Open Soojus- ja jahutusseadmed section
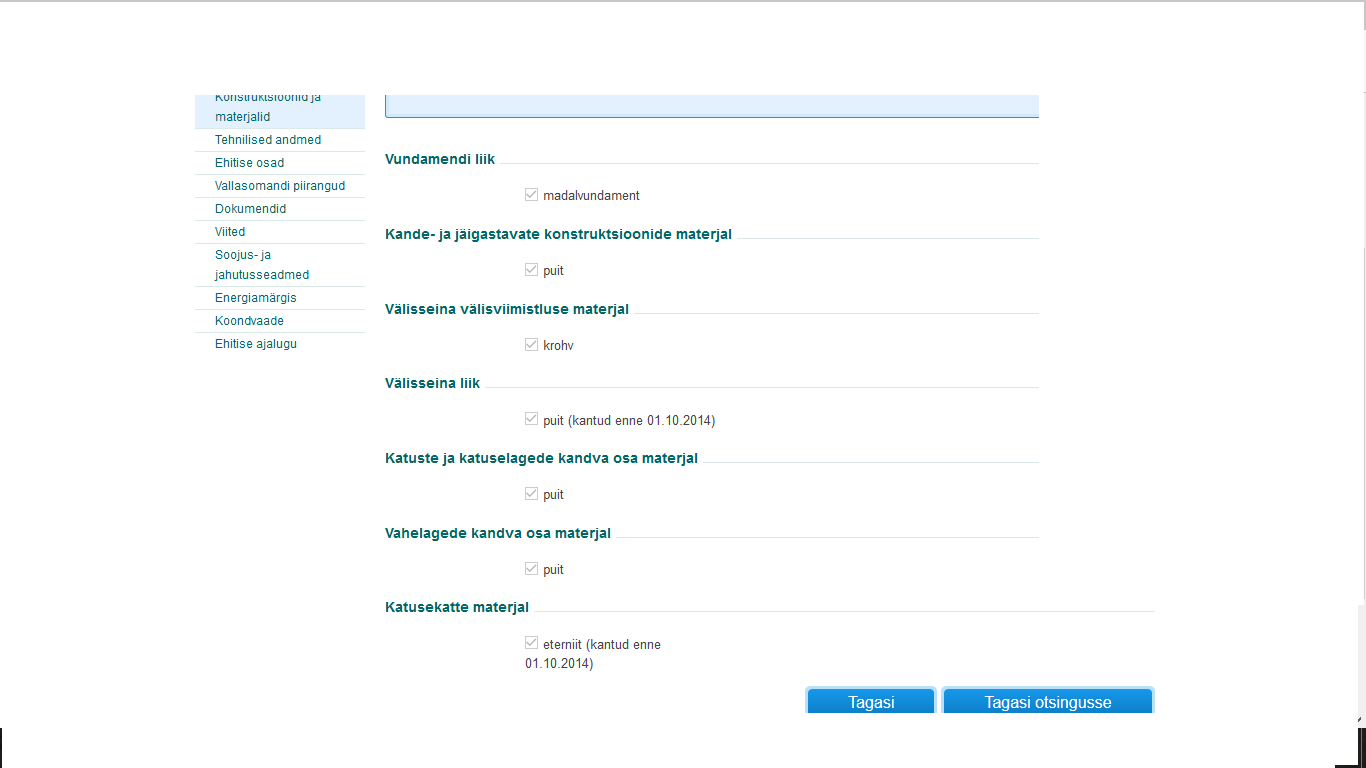1366x768 pixels. coord(262,265)
